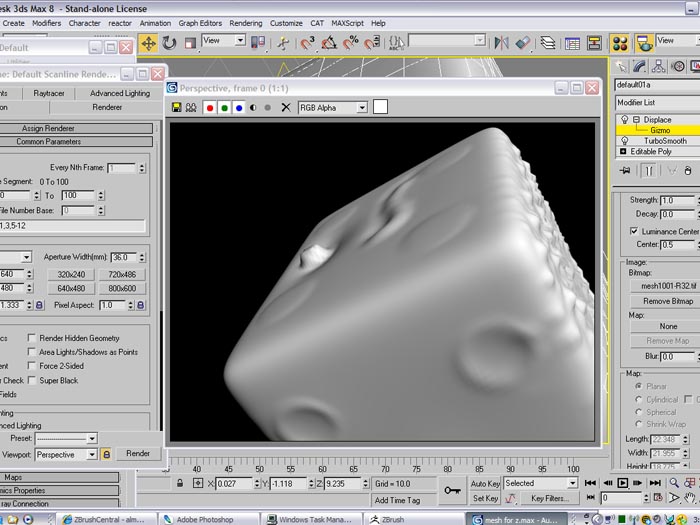This screenshot has height=525, width=700.
Task: Open the Modifiers menu
Action: pyautogui.click(x=46, y=23)
